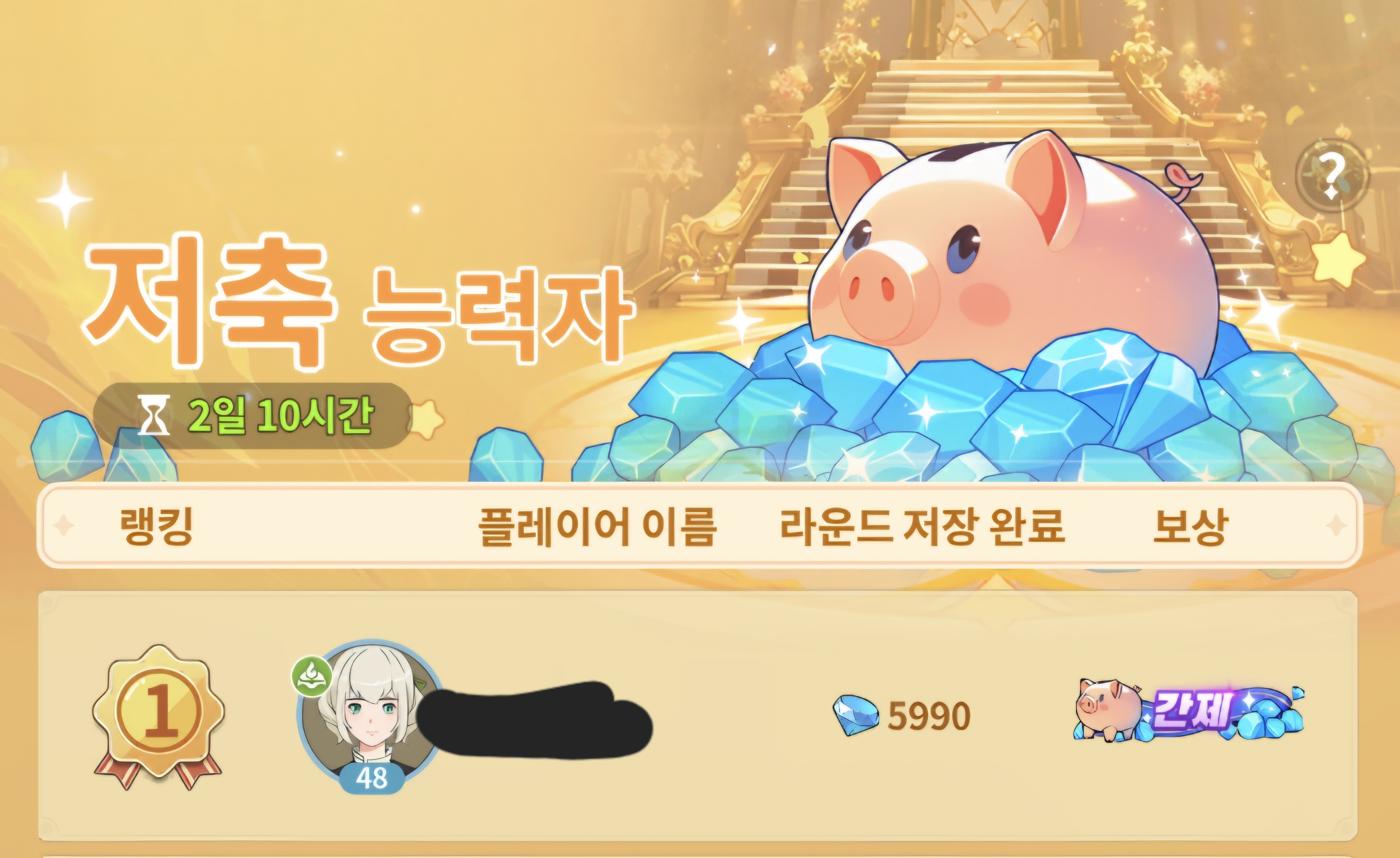Viewport: 1400px width, 858px height.
Task: Open the top-ranked player's avatar portrait
Action: coord(369,713)
